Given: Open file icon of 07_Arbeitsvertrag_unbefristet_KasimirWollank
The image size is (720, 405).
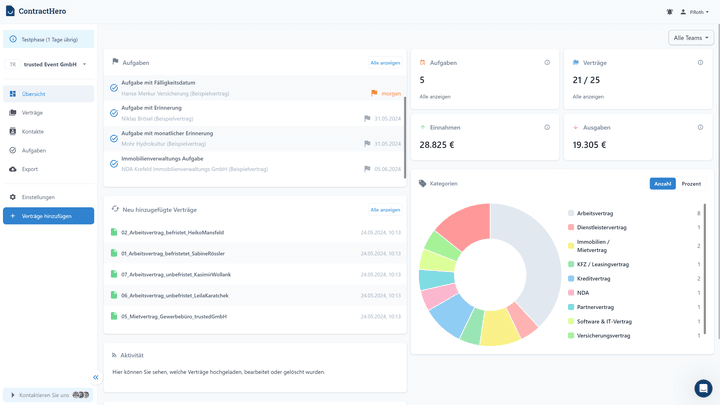Looking at the screenshot, I should [114, 274].
